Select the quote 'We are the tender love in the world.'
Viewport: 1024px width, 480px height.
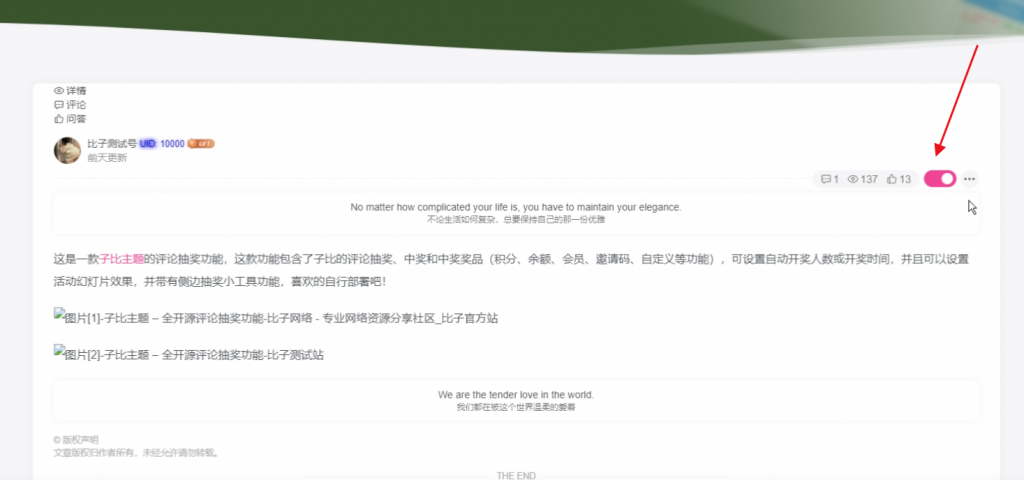pos(516,395)
